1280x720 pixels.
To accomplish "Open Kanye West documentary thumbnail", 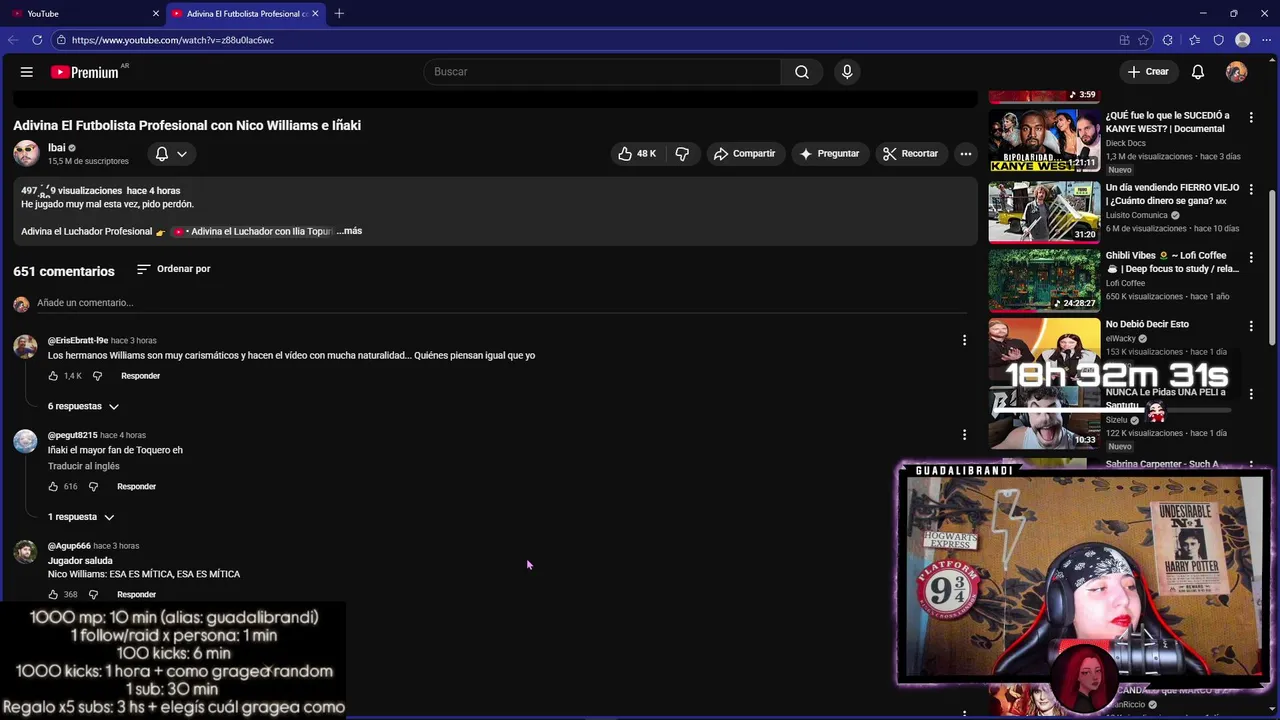I will (1044, 141).
